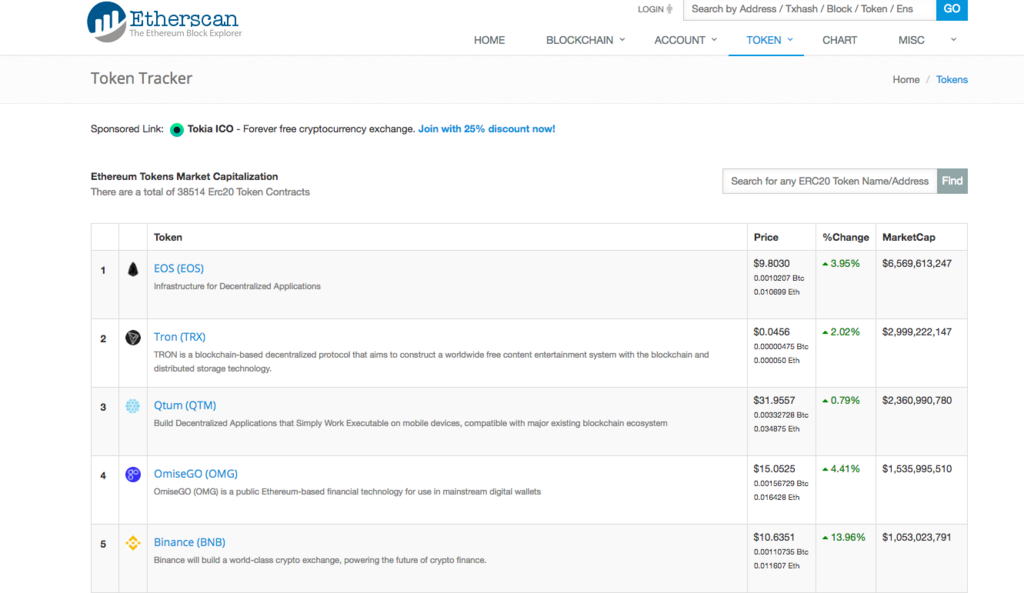This screenshot has height=593, width=1024.
Task: Open the Qtum (QTM) token link
Action: (x=185, y=406)
